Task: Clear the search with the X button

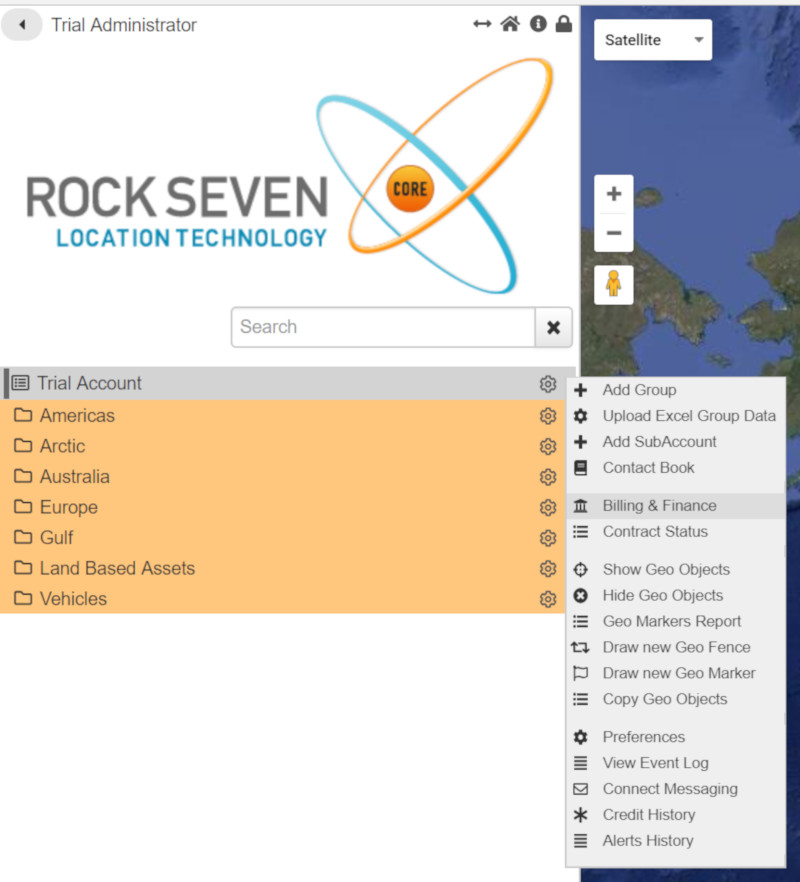Action: coord(554,327)
